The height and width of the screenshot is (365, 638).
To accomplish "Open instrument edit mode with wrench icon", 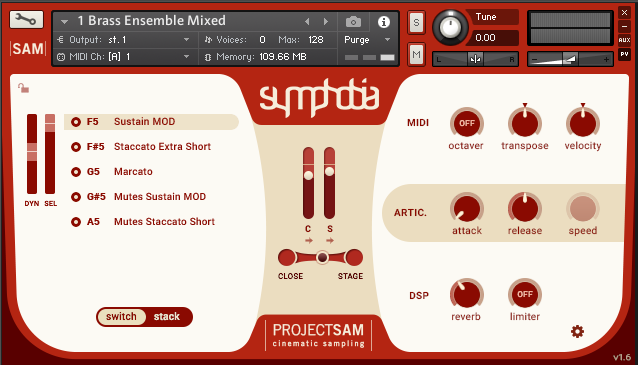I will pos(26,20).
